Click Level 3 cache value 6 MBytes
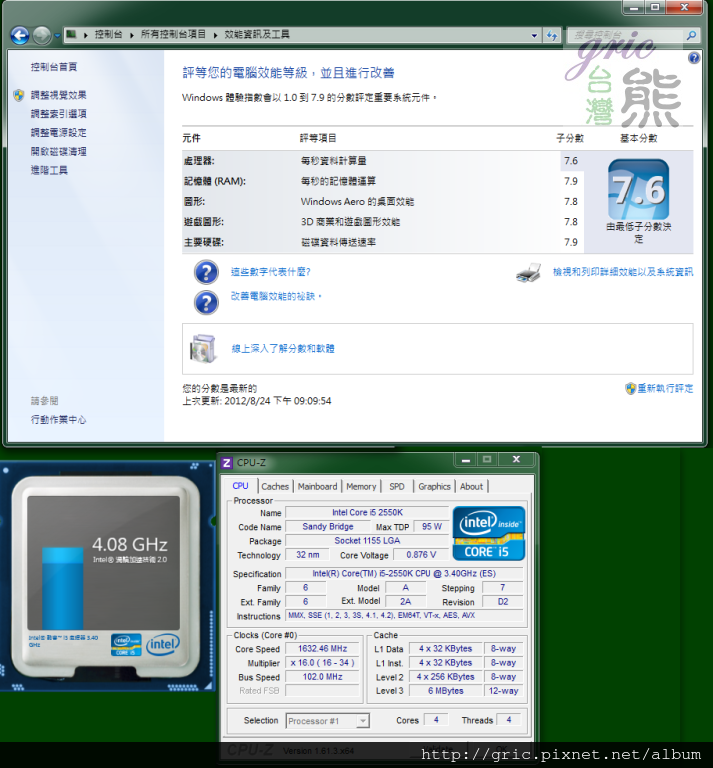 (446, 691)
